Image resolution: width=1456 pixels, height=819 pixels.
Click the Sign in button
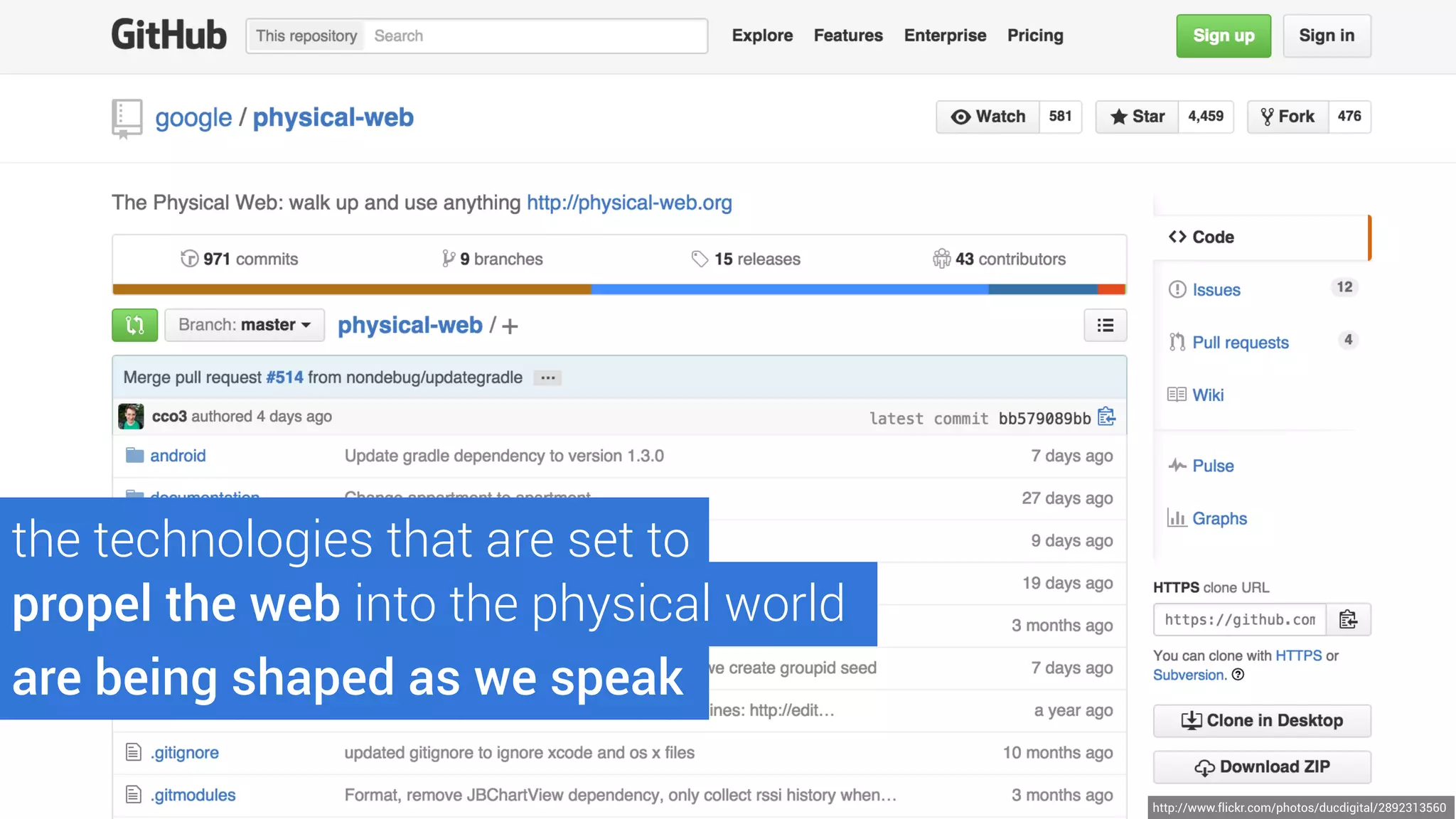tap(1327, 36)
